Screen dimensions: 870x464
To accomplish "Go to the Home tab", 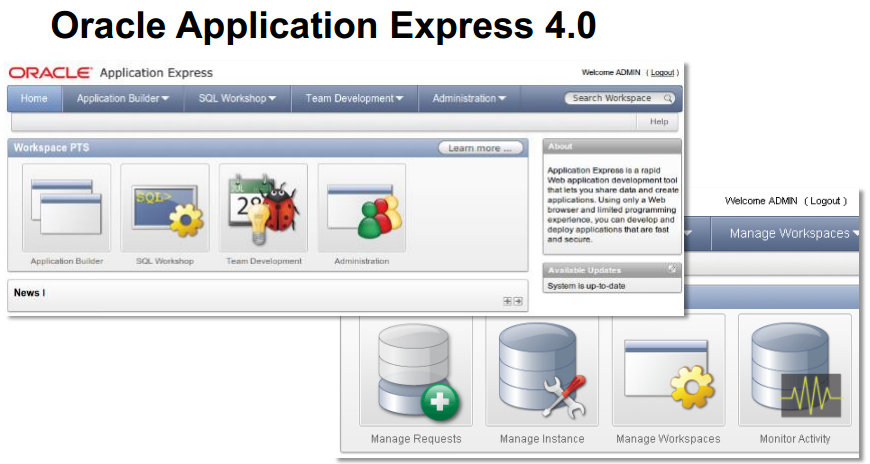I will [x=34, y=98].
